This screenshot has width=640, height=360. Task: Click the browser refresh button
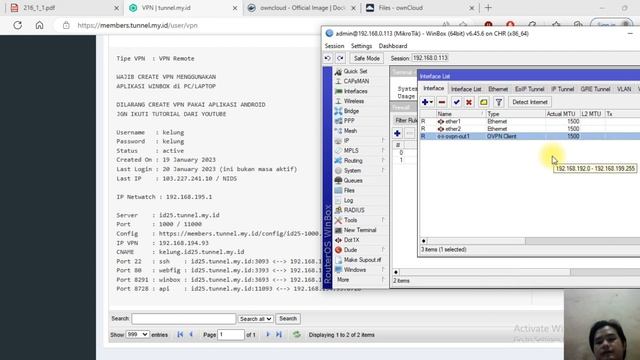tap(18, 25)
